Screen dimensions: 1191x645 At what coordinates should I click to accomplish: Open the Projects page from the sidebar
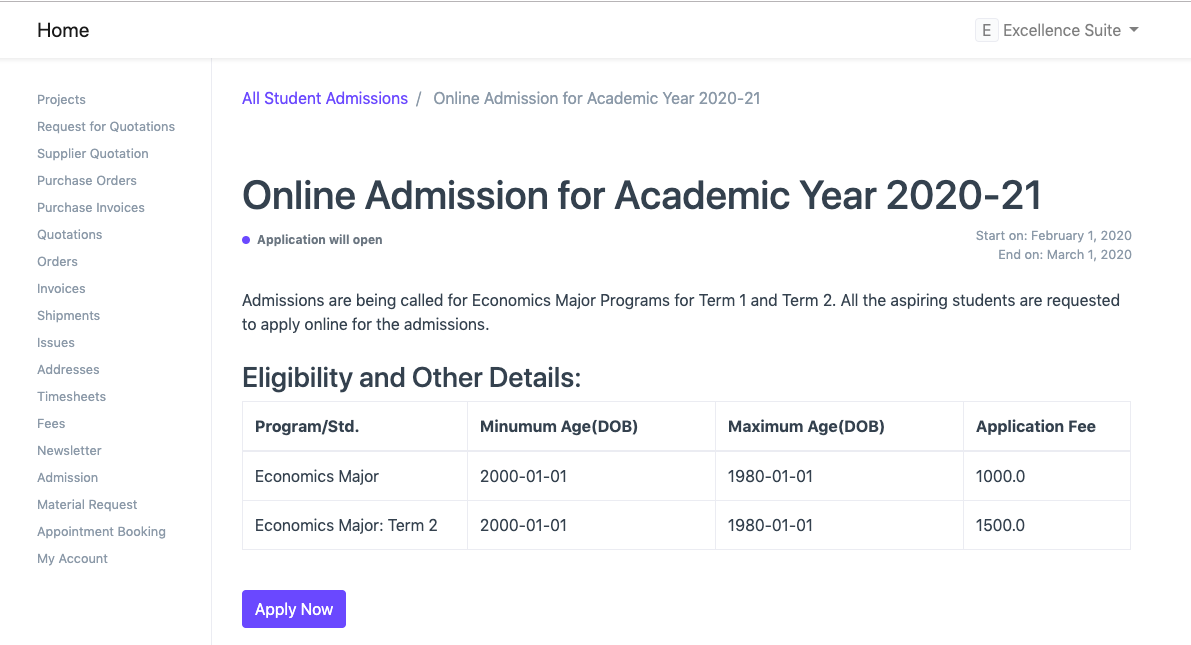pos(61,99)
